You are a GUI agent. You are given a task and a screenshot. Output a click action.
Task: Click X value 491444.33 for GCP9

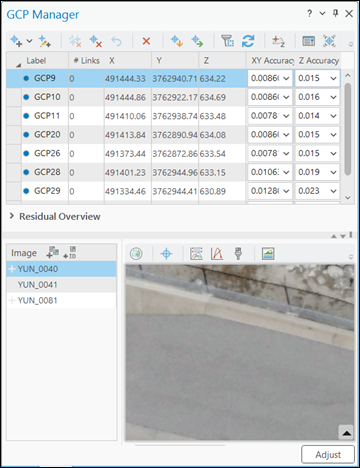[125, 79]
